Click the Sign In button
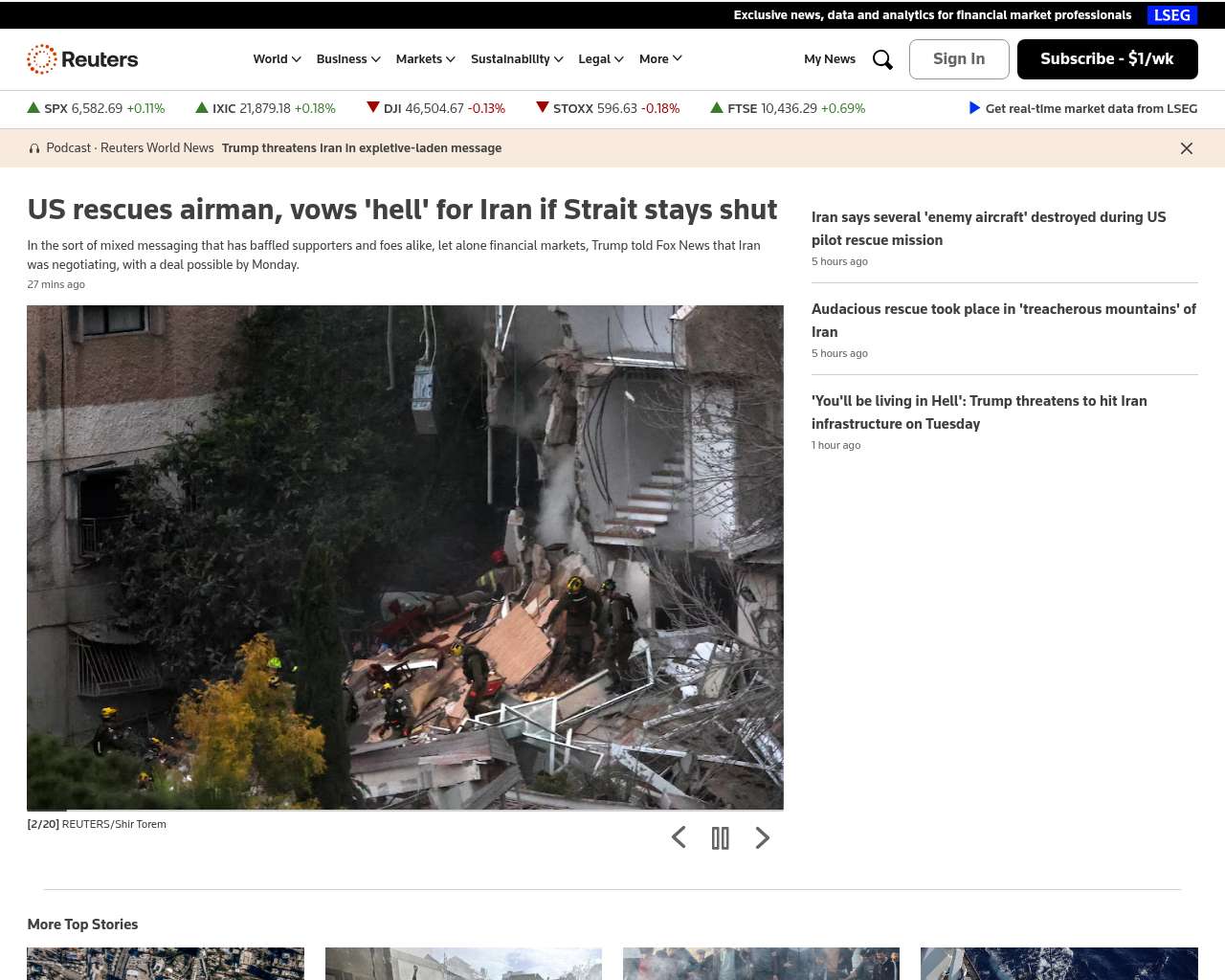 (958, 59)
